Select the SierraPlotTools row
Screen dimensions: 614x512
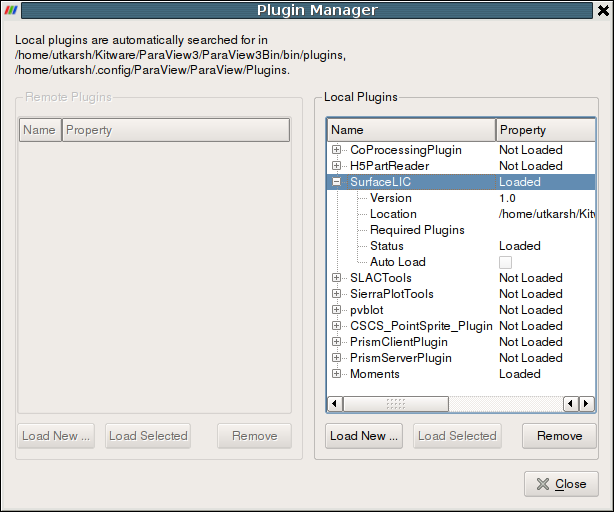pyautogui.click(x=461, y=294)
